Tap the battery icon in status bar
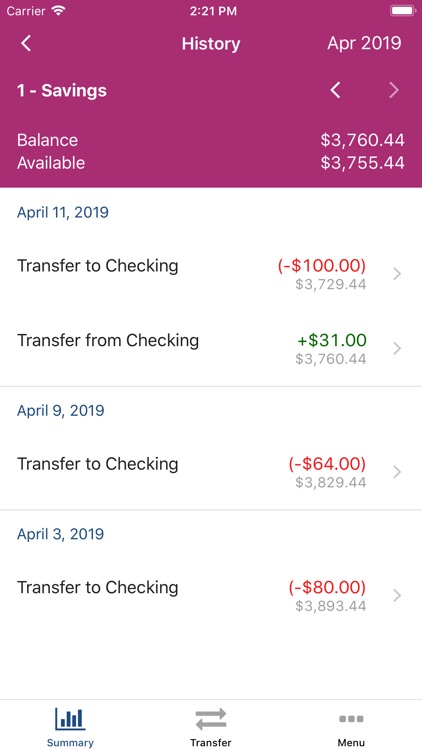 click(402, 11)
